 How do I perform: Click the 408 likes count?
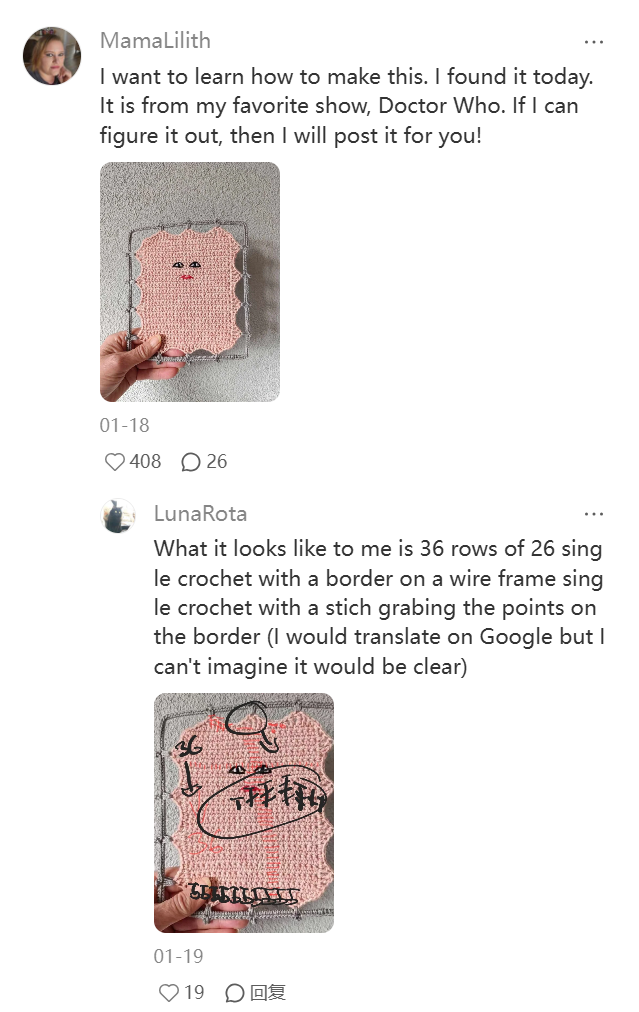point(145,461)
